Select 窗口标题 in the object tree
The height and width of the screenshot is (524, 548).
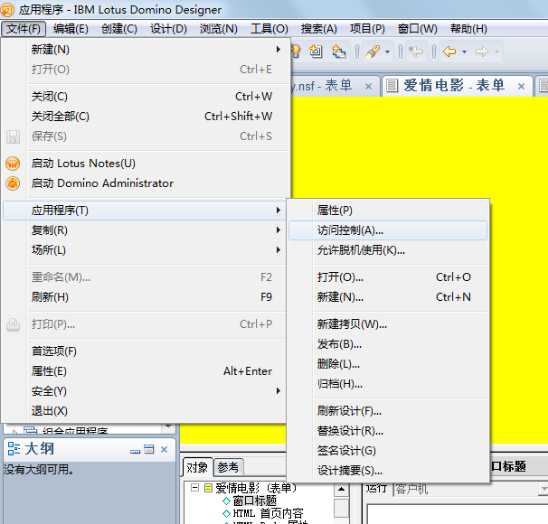(254, 500)
